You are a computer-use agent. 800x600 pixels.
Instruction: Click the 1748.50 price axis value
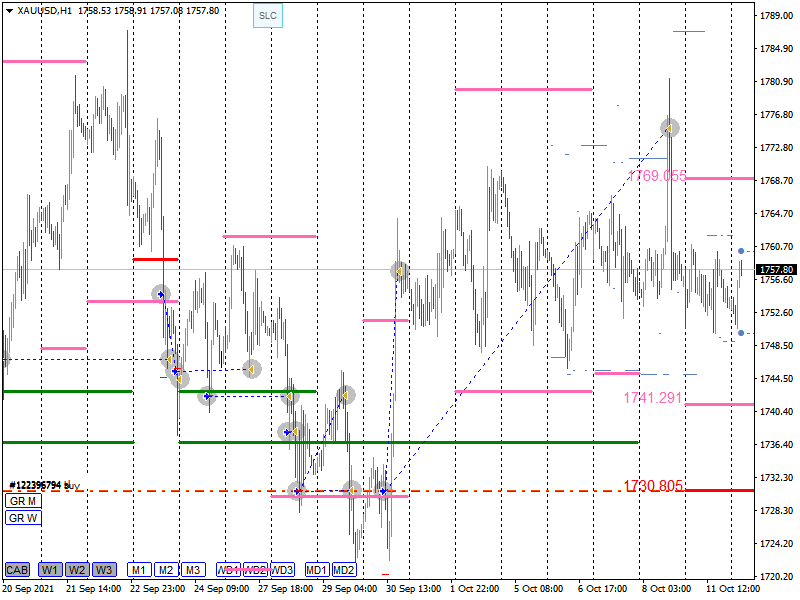coord(777,345)
